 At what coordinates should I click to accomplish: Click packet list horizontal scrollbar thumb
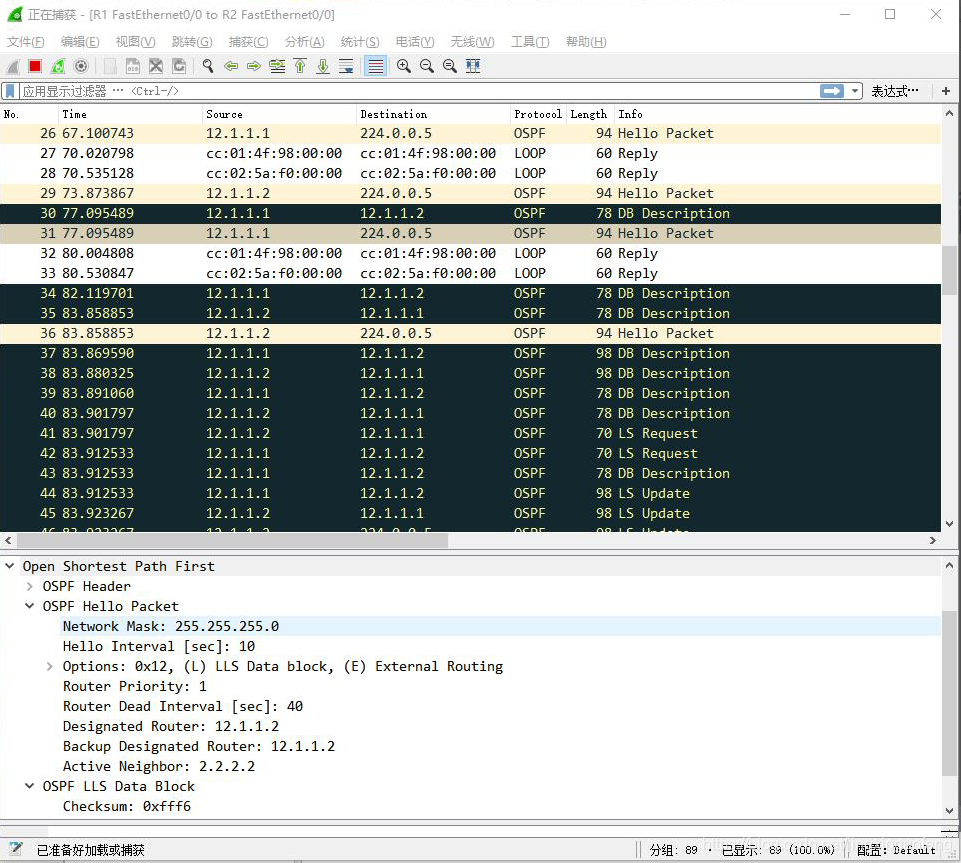tap(232, 541)
